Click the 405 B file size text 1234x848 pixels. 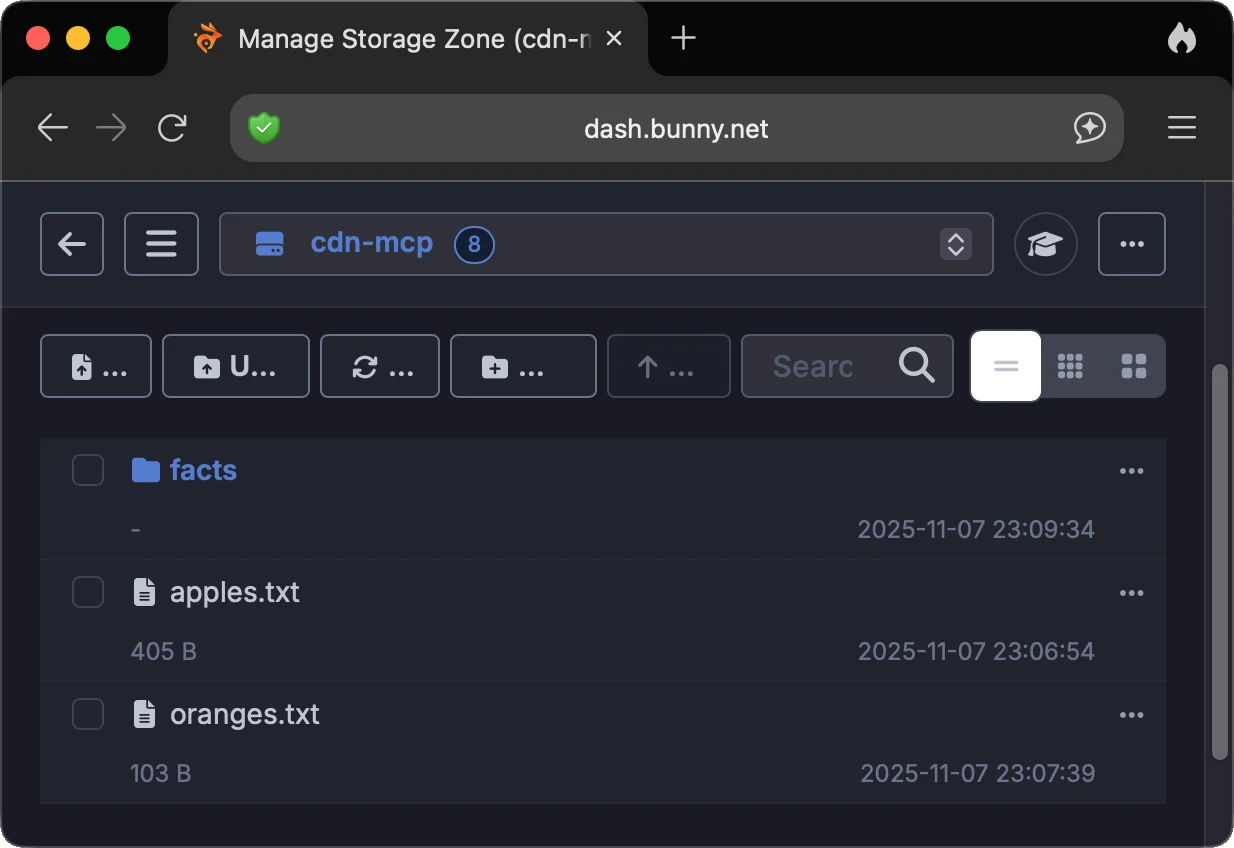point(164,652)
